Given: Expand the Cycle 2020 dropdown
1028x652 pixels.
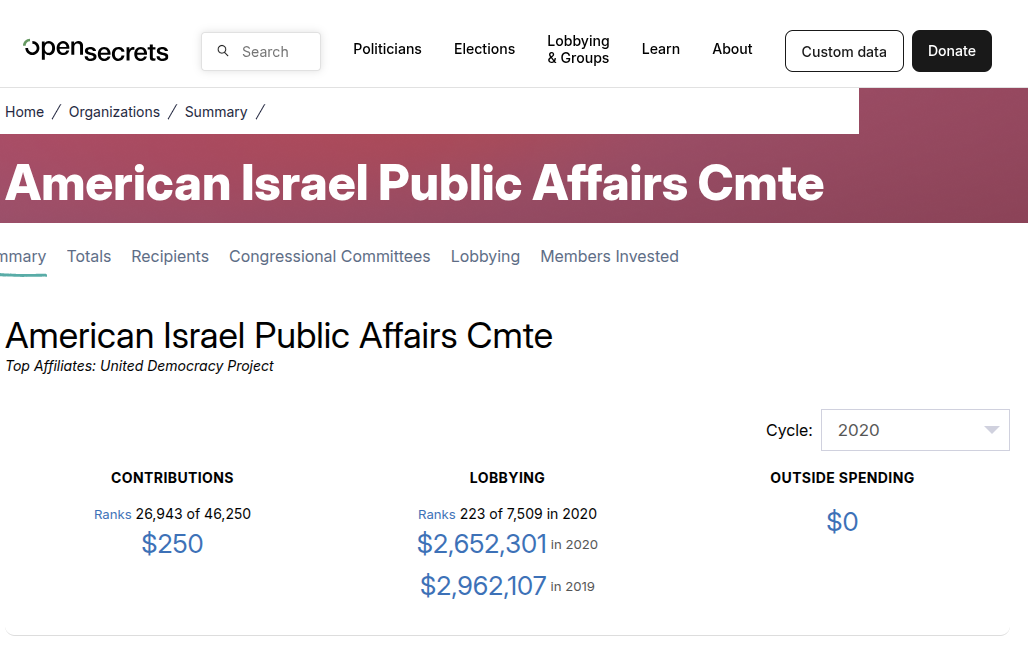Looking at the screenshot, I should pyautogui.click(x=915, y=430).
